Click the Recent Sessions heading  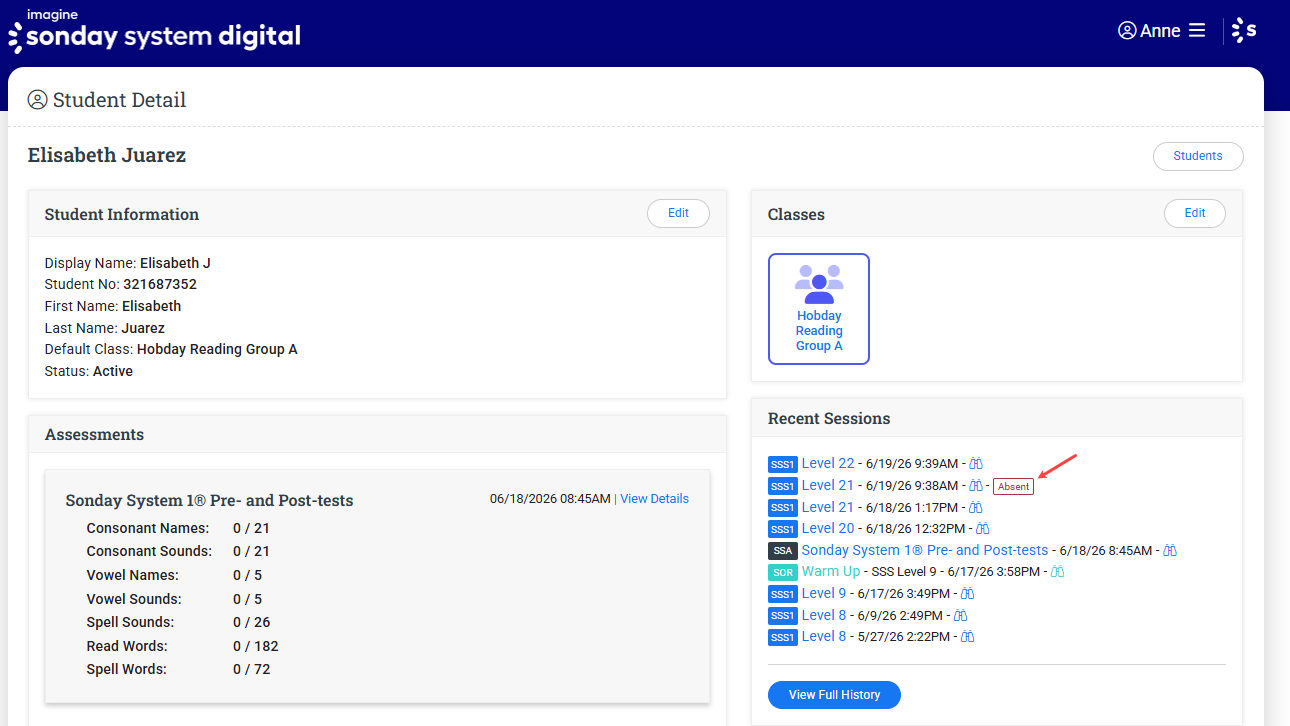pos(829,418)
